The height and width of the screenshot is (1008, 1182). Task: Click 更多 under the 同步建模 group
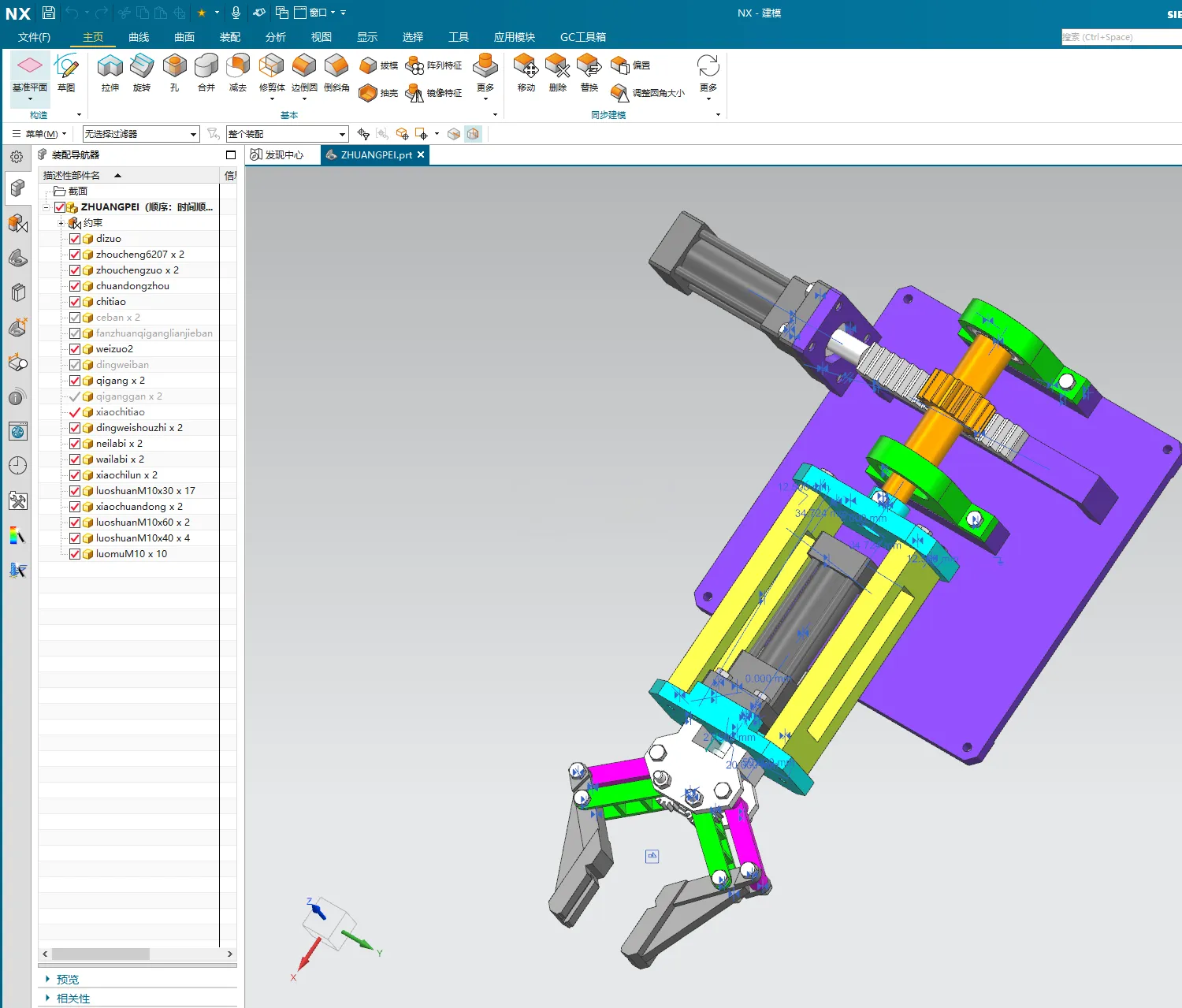tap(708, 76)
